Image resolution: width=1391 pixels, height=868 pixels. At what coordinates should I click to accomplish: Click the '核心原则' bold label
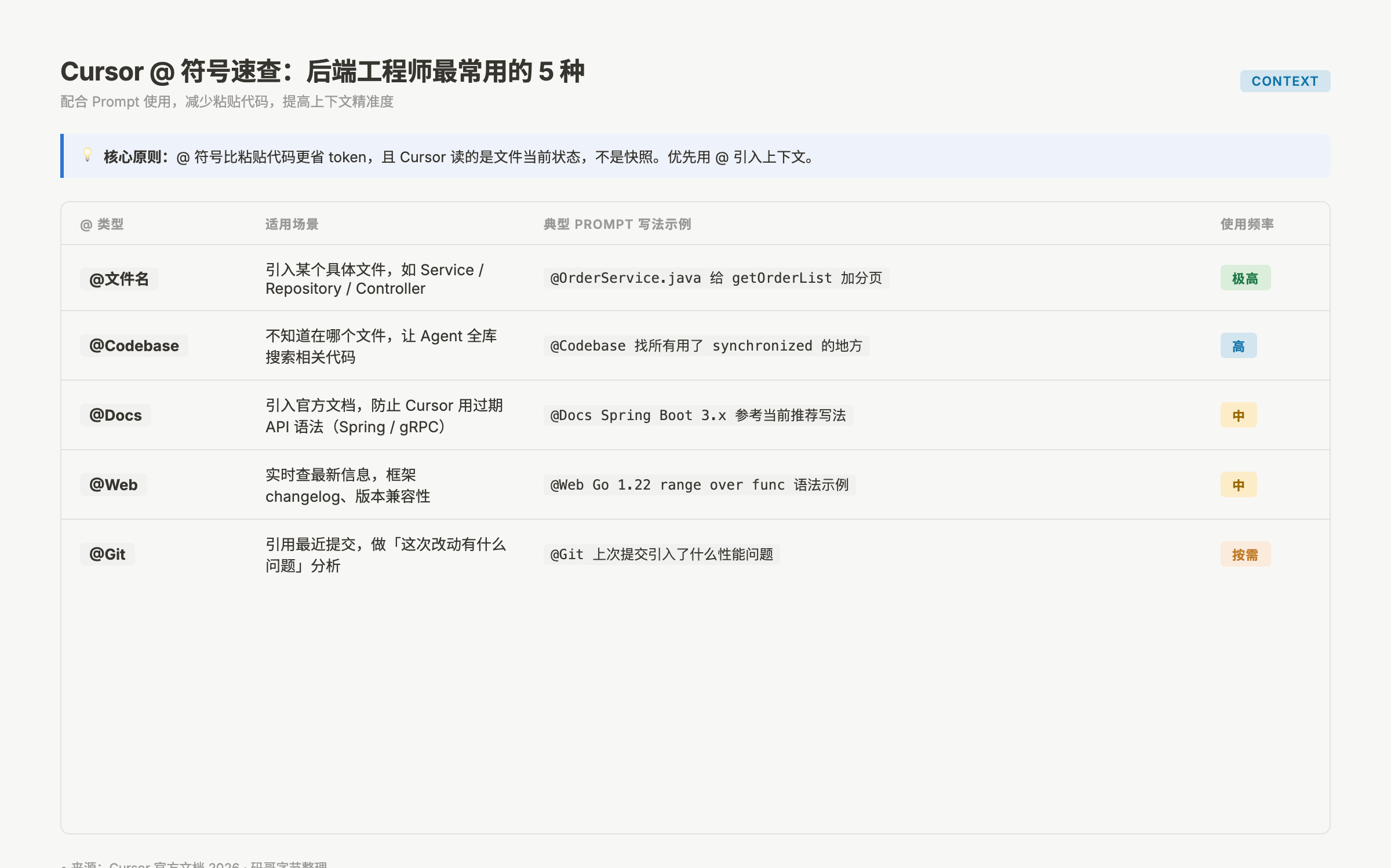[136, 157]
